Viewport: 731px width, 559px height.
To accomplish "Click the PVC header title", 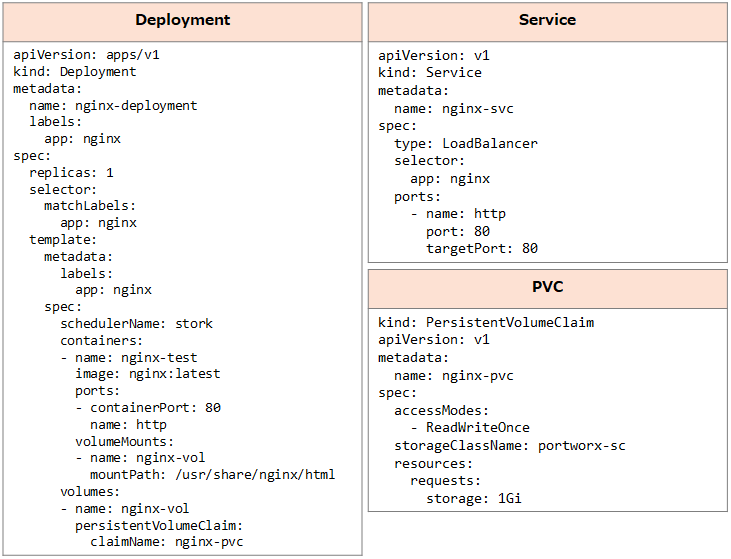I will tap(547, 286).
